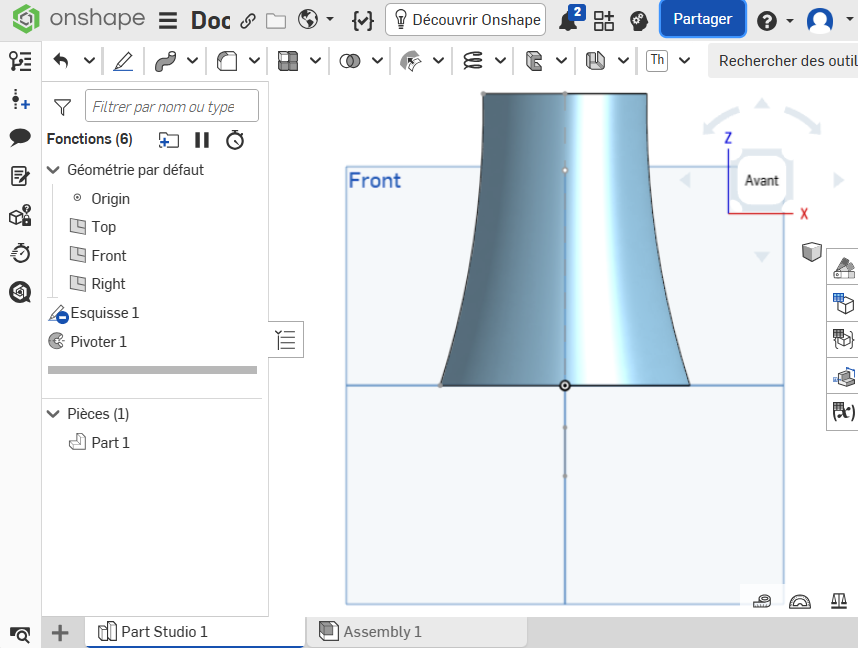Open the hamburger main menu

pos(168,21)
